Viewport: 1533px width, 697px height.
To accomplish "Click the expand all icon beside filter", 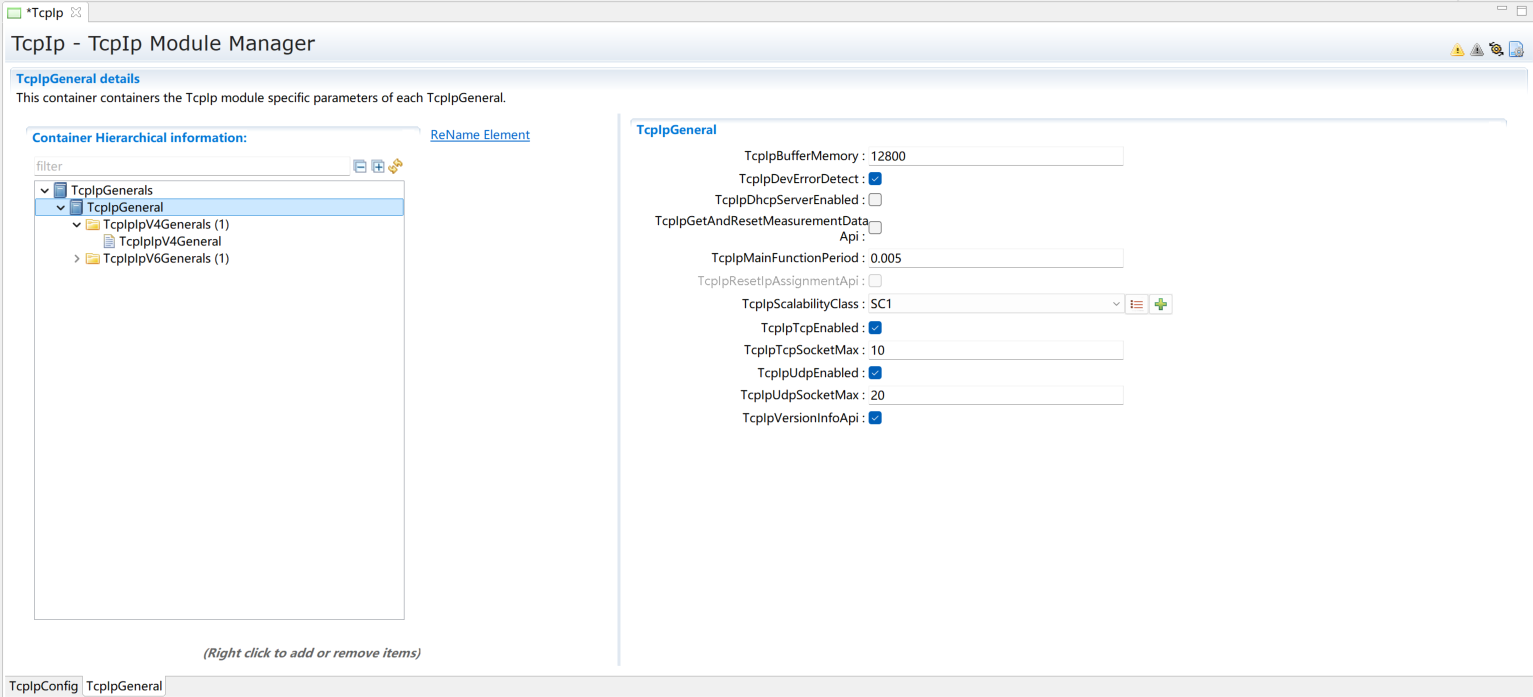I will 378,167.
